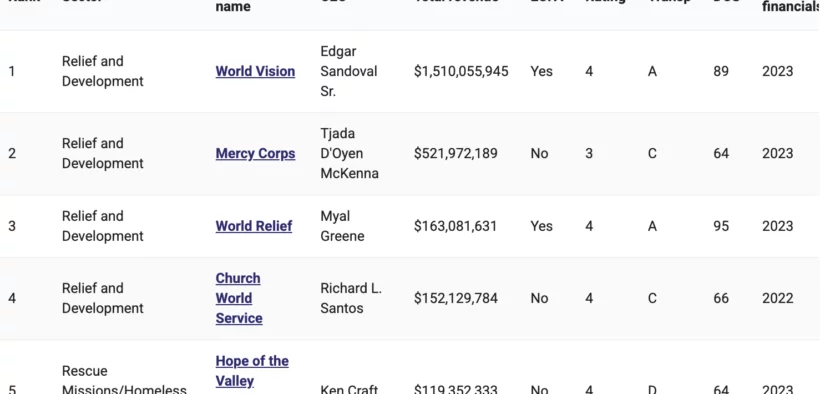This screenshot has height=394, width=820.
Task: Open the Mercy Corps link
Action: pyautogui.click(x=255, y=153)
